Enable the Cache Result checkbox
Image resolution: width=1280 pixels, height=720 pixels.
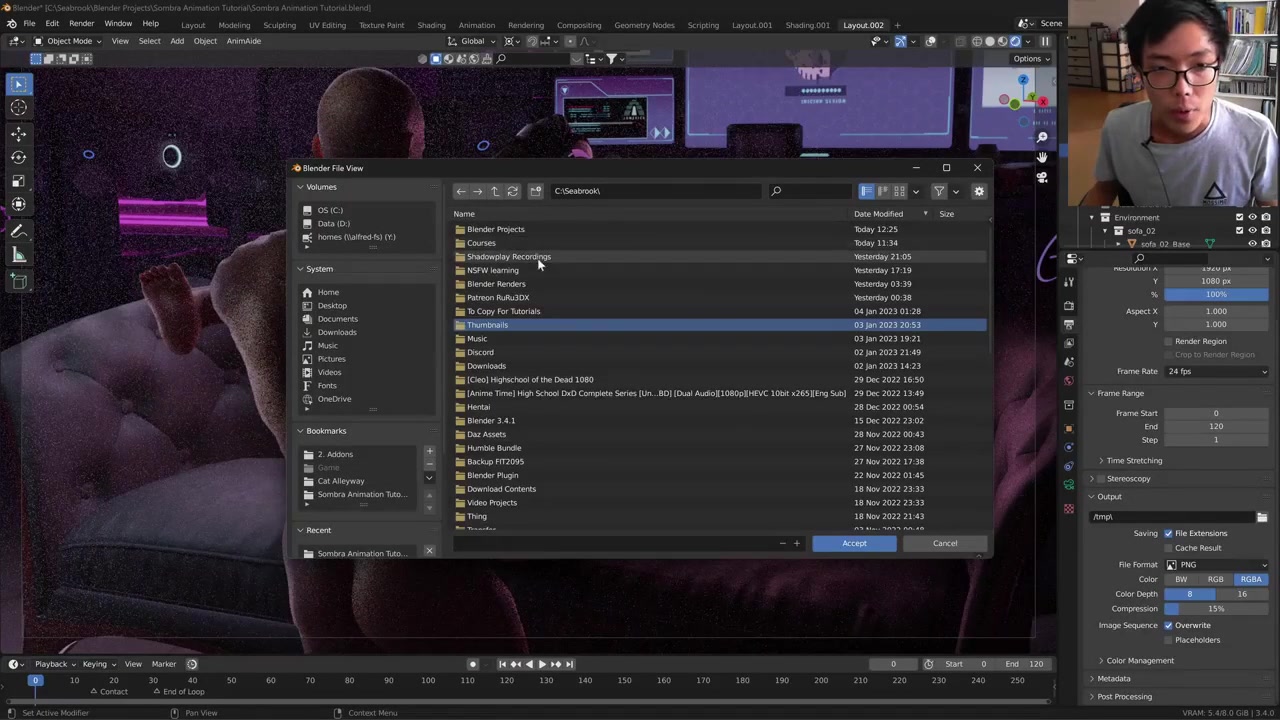pyautogui.click(x=1168, y=548)
